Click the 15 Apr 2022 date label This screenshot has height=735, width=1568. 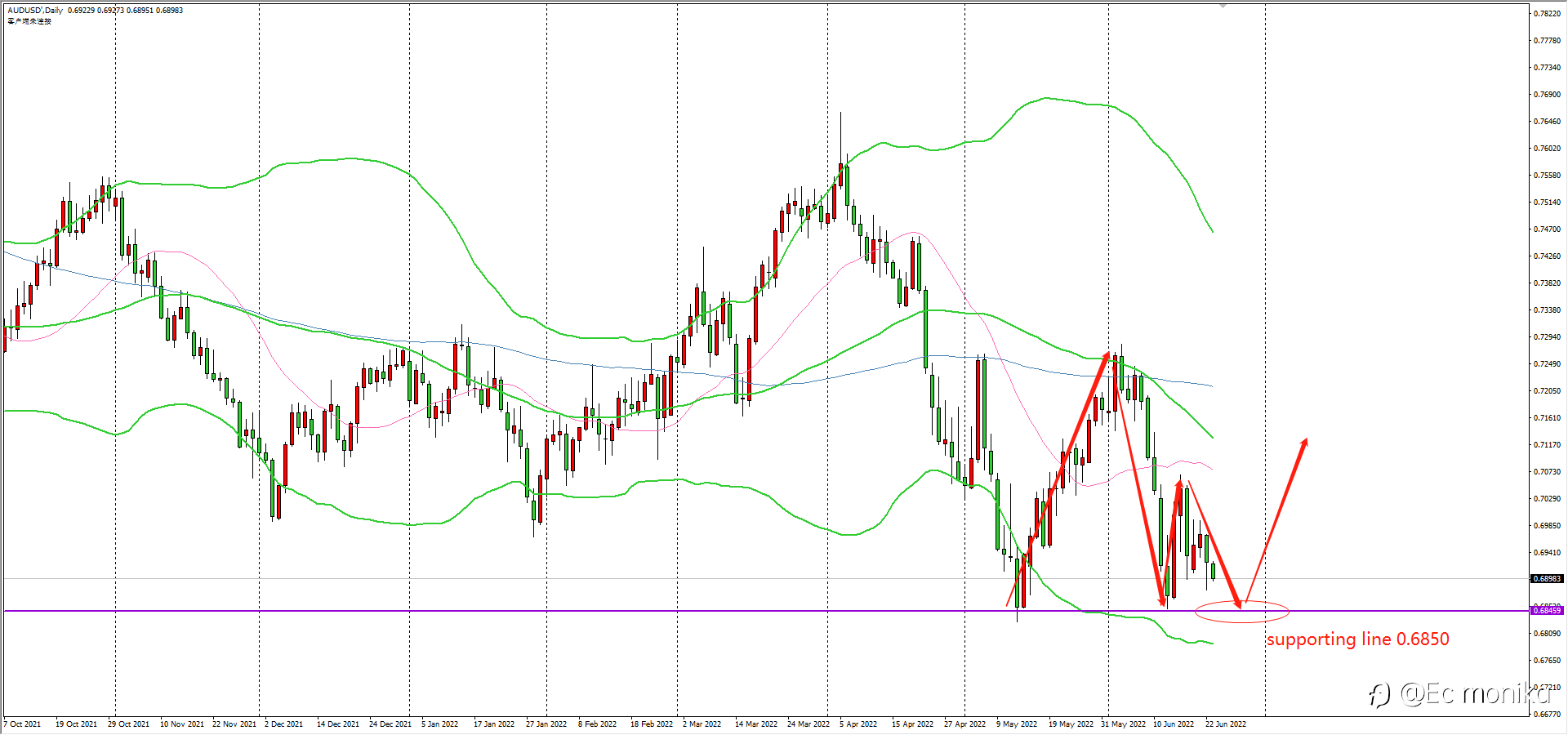[912, 724]
